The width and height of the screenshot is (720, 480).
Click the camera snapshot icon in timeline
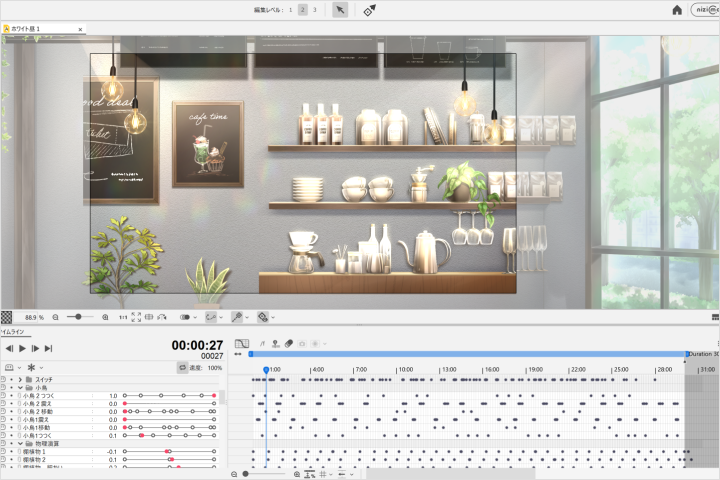click(302, 344)
